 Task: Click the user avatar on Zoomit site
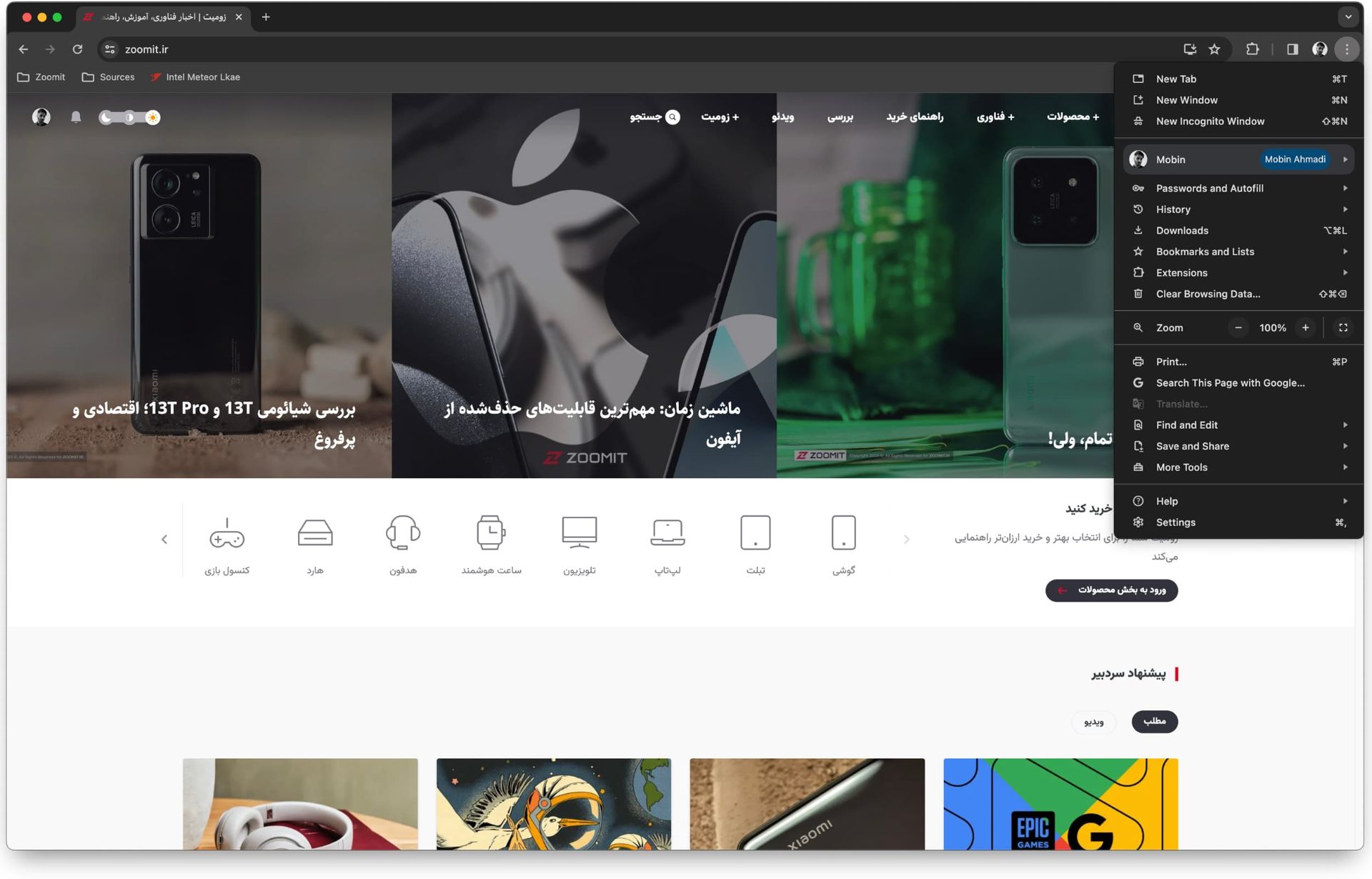[x=41, y=117]
